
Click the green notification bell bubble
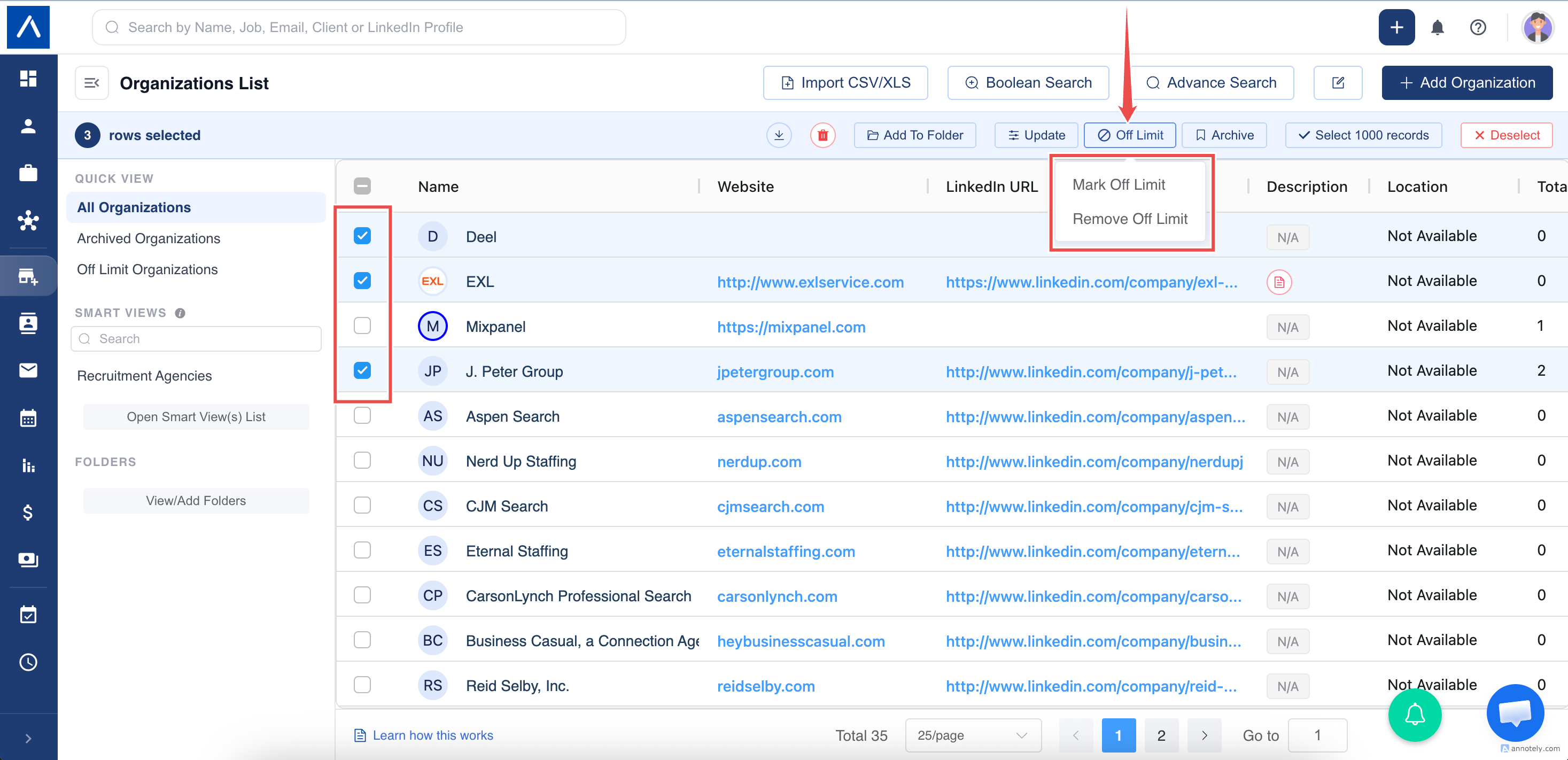point(1415,715)
